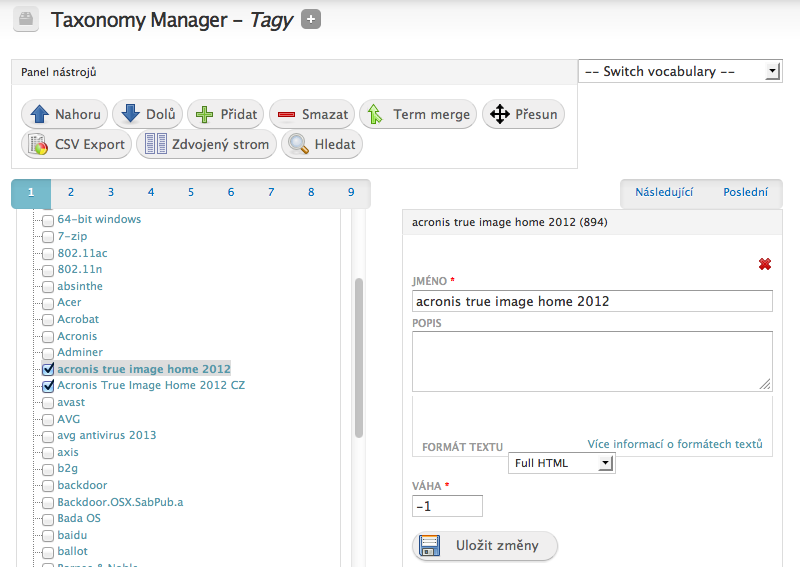Click the Popis textarea resize handle
Image resolution: width=800 pixels, height=567 pixels.
click(765, 384)
